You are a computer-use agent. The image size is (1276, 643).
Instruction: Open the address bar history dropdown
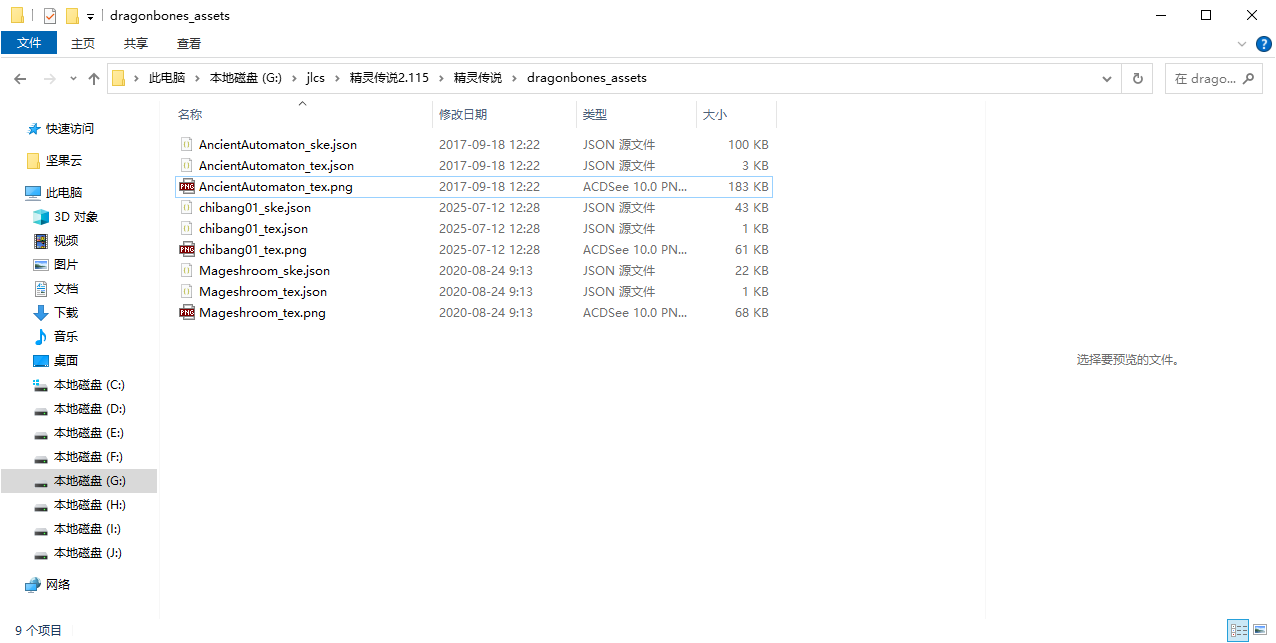pos(1107,78)
